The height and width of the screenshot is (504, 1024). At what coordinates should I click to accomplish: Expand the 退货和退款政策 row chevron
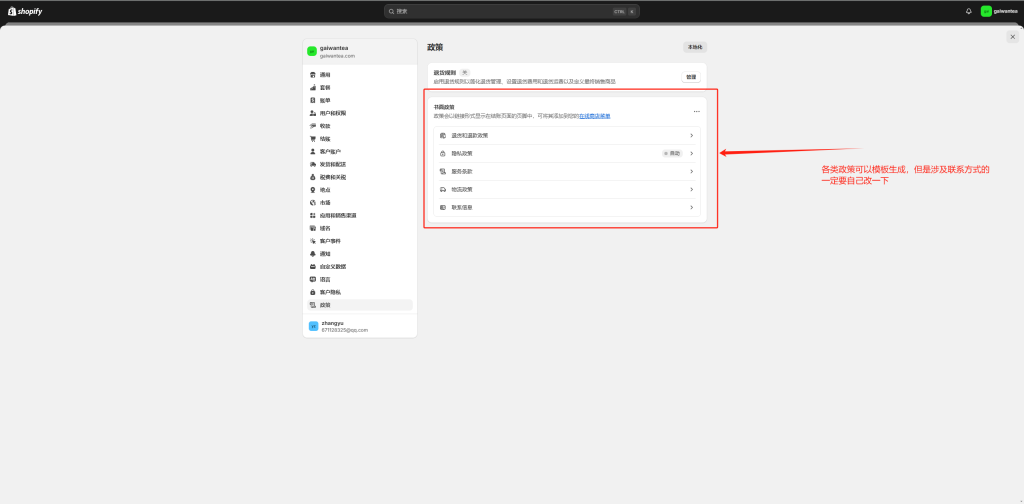click(x=691, y=135)
